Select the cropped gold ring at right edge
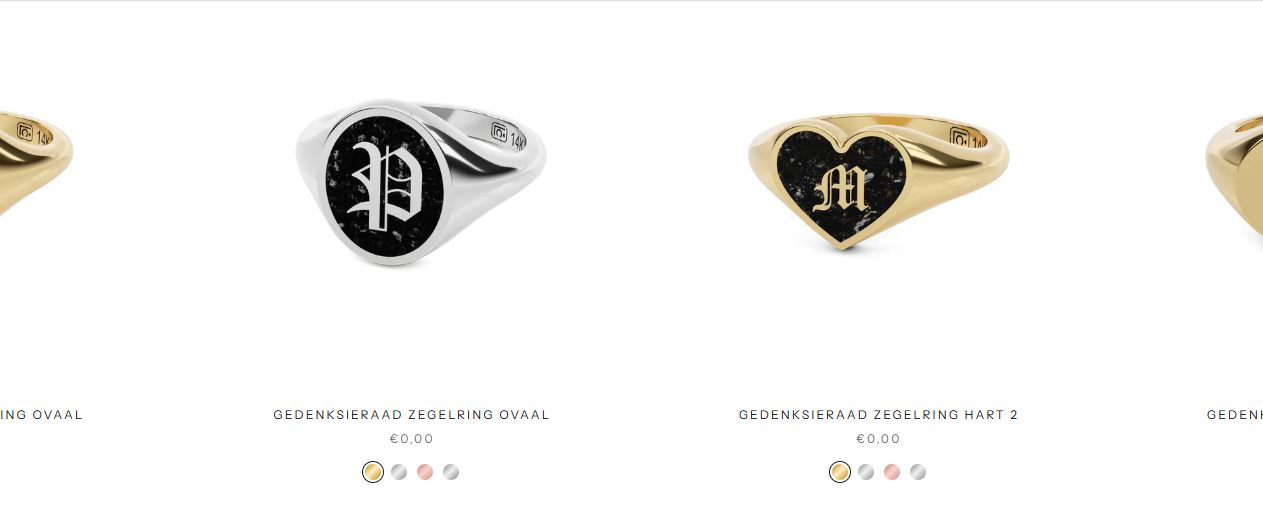This screenshot has width=1263, height=527. [1234, 180]
